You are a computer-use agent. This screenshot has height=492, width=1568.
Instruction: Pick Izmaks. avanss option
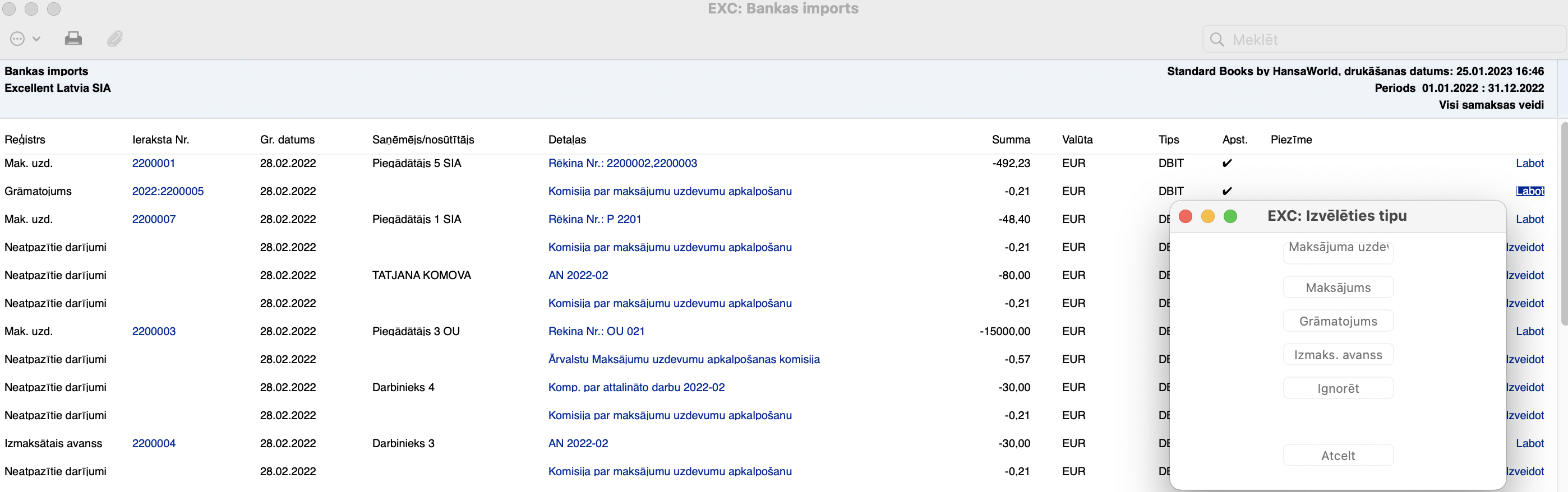(x=1338, y=355)
